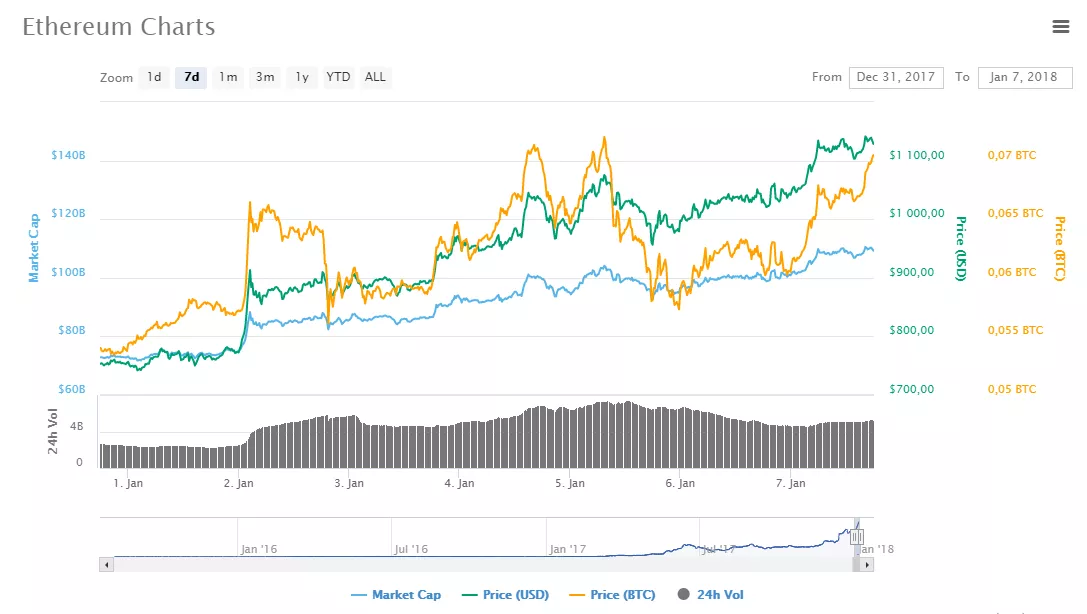Viewport: 1087px width, 614px height.
Task: Choose the 3m zoom option
Action: click(265, 77)
